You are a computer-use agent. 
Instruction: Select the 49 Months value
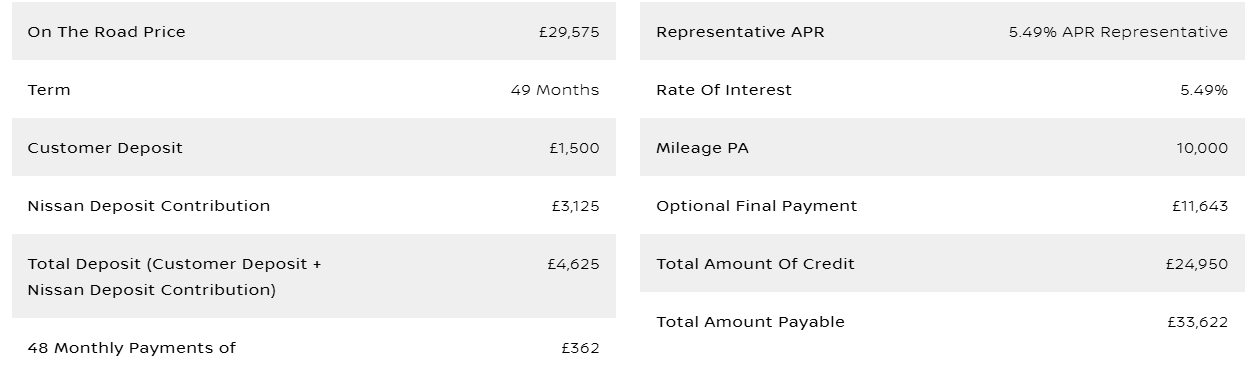coord(554,90)
